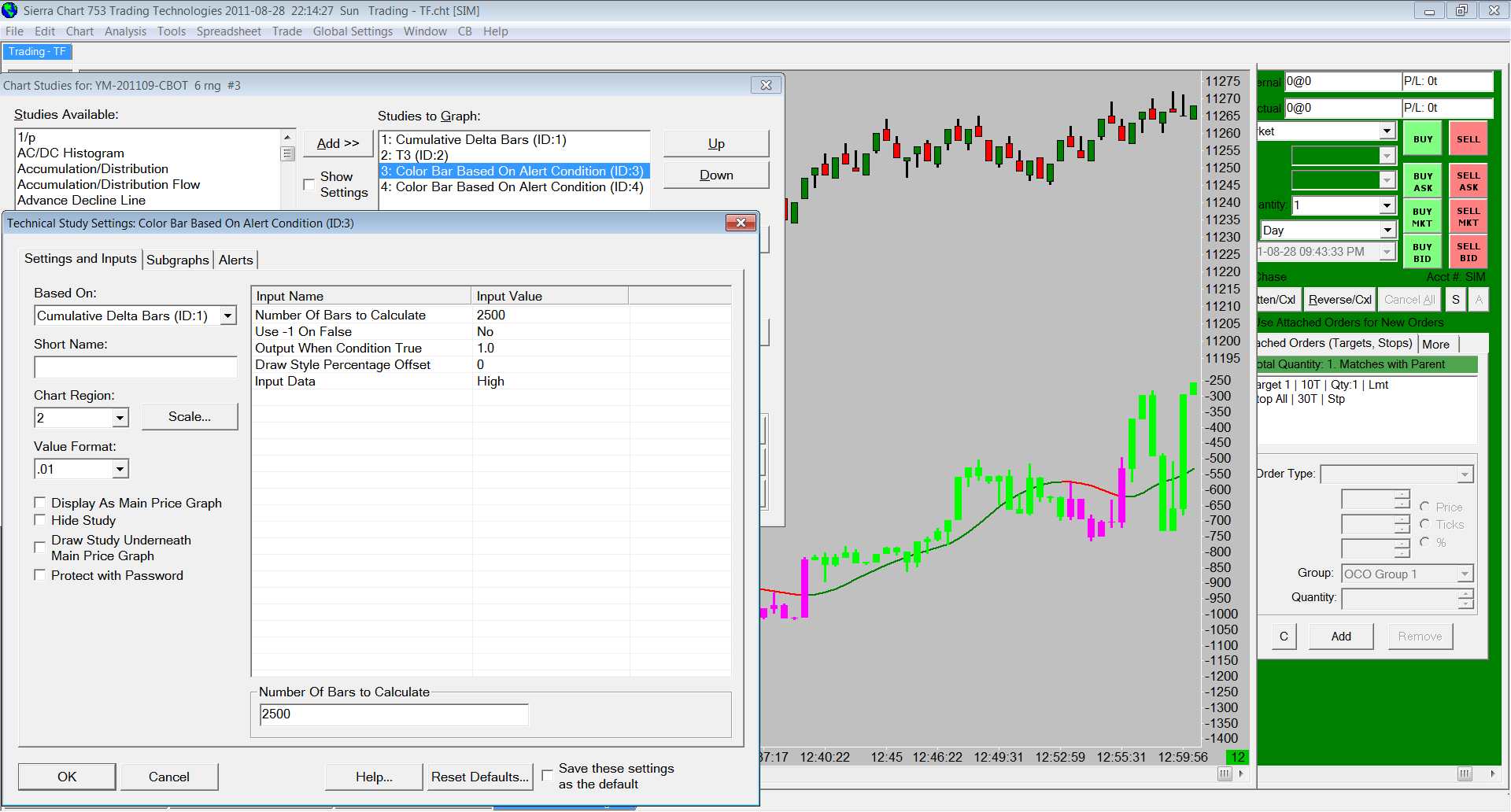Select T3 (ID:2) in Studies to Graph
The image size is (1511, 812).
[514, 155]
